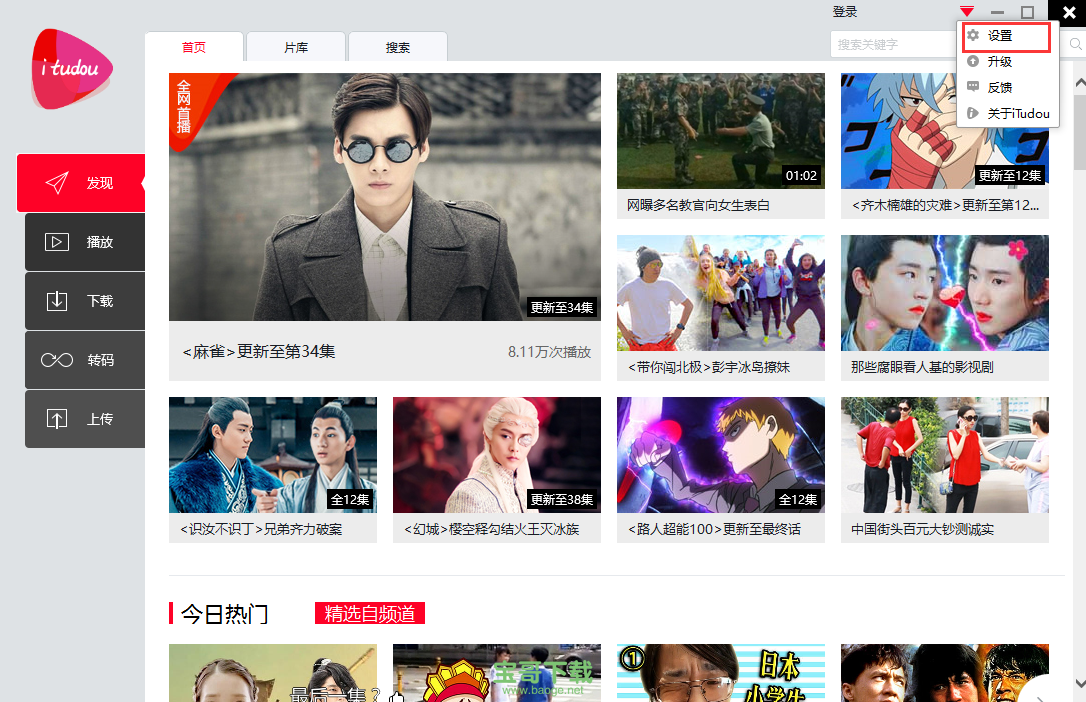Click the vertical scrollbar down arrow
This screenshot has width=1086, height=702.
[1079, 683]
